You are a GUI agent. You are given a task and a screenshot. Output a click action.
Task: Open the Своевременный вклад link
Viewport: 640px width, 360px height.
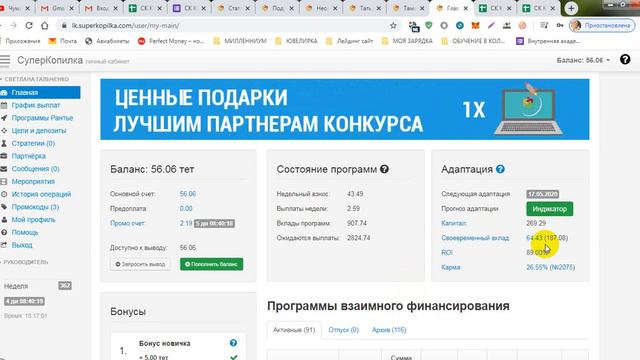pos(475,238)
